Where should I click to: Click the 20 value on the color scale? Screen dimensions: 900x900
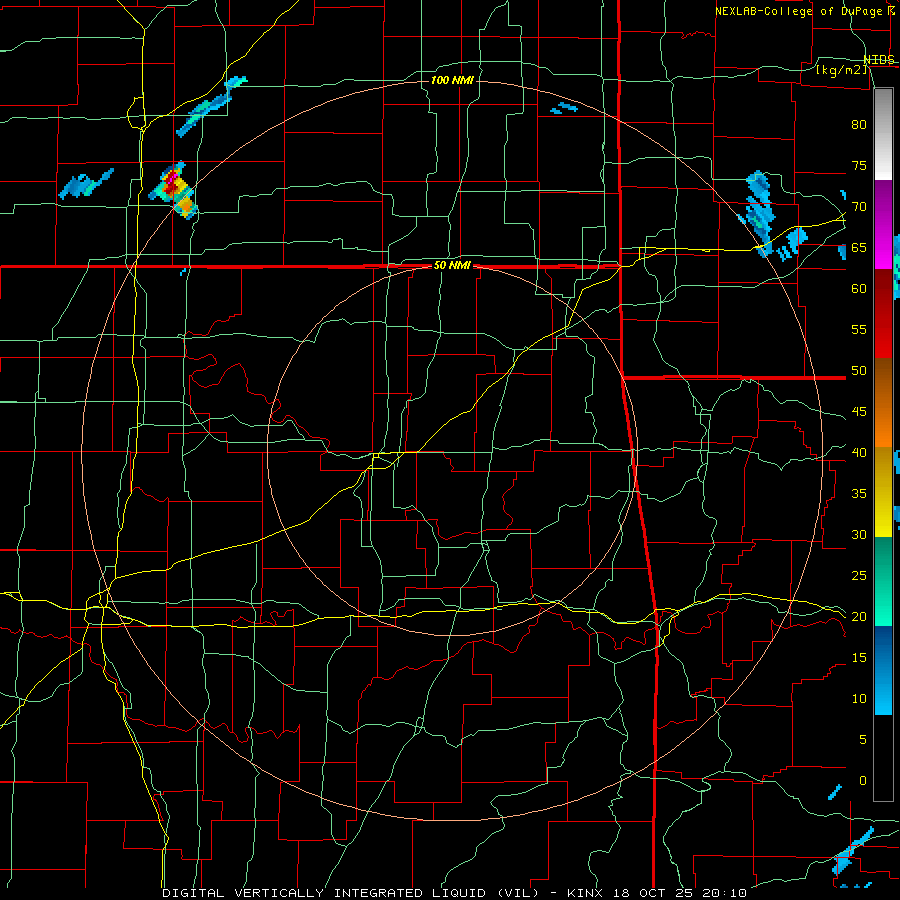859,617
